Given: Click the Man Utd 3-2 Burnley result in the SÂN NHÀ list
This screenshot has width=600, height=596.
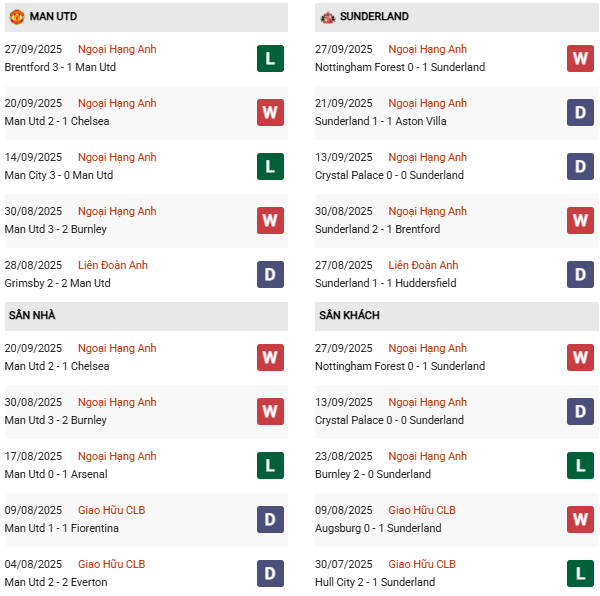Looking at the screenshot, I should click(x=55, y=420).
